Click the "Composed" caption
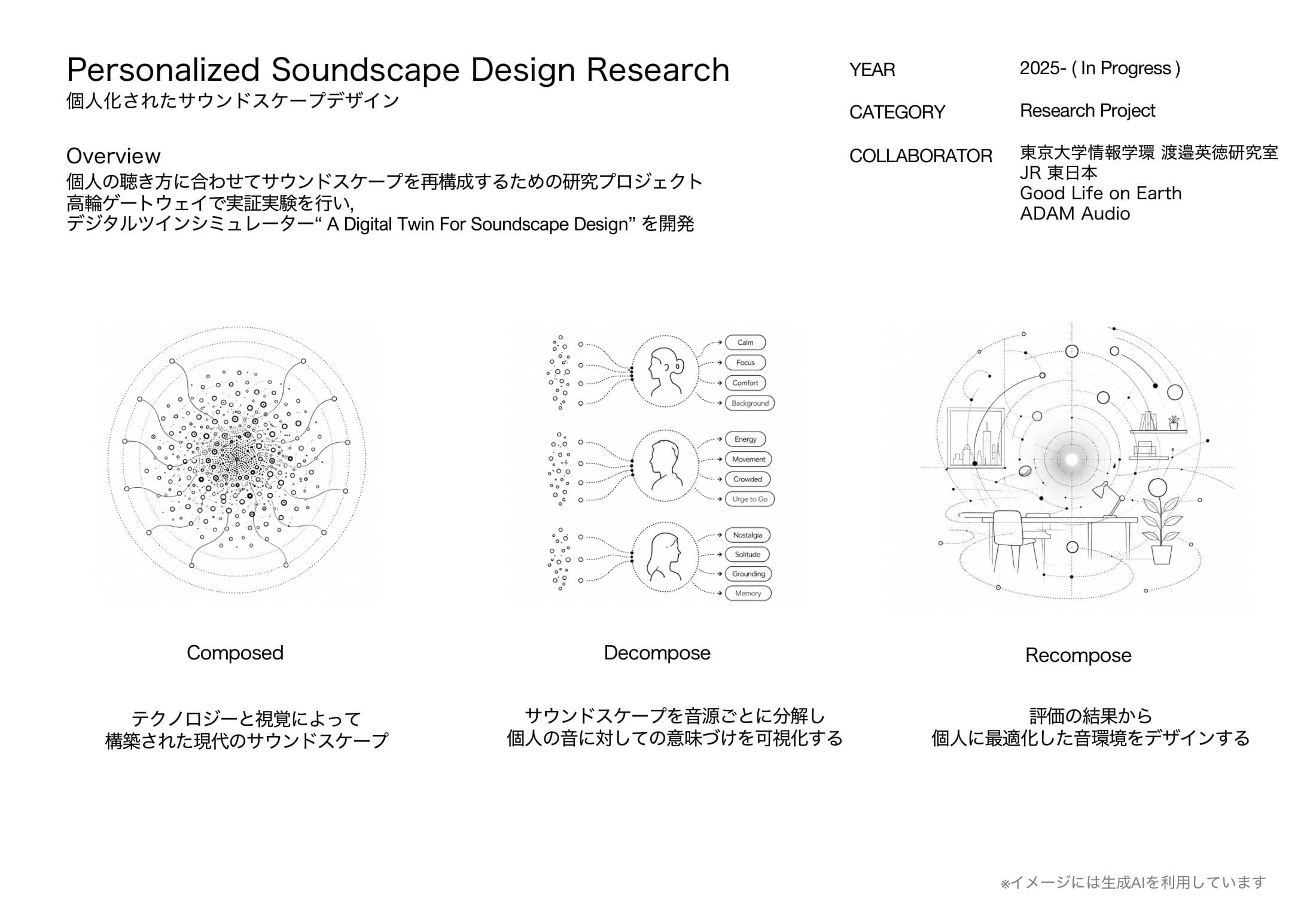The width and height of the screenshot is (1316, 912). [235, 653]
